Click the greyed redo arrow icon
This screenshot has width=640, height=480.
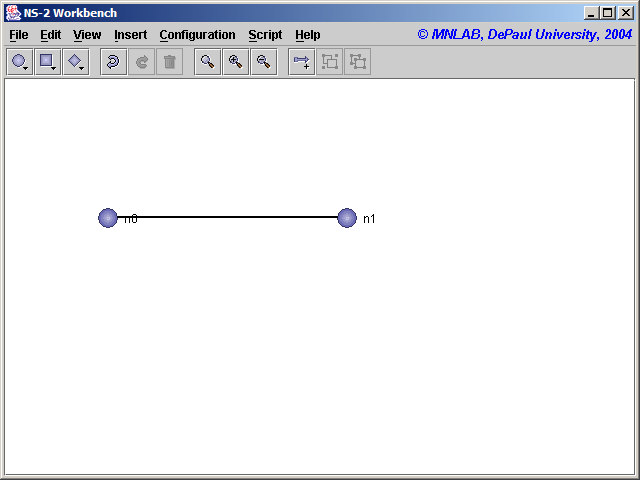141,62
